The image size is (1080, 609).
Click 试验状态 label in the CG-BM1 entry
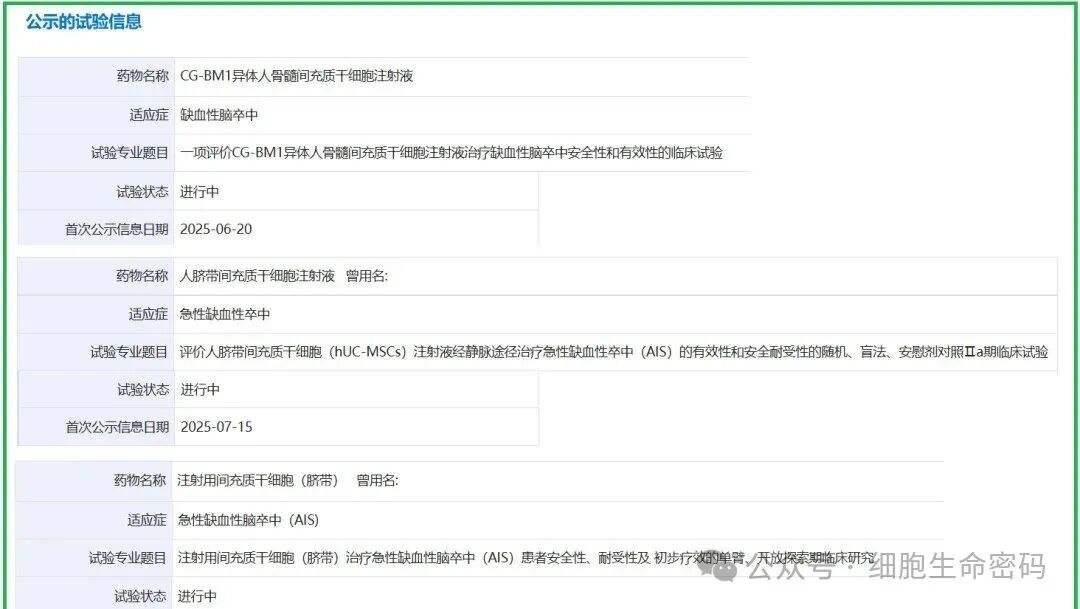click(142, 192)
